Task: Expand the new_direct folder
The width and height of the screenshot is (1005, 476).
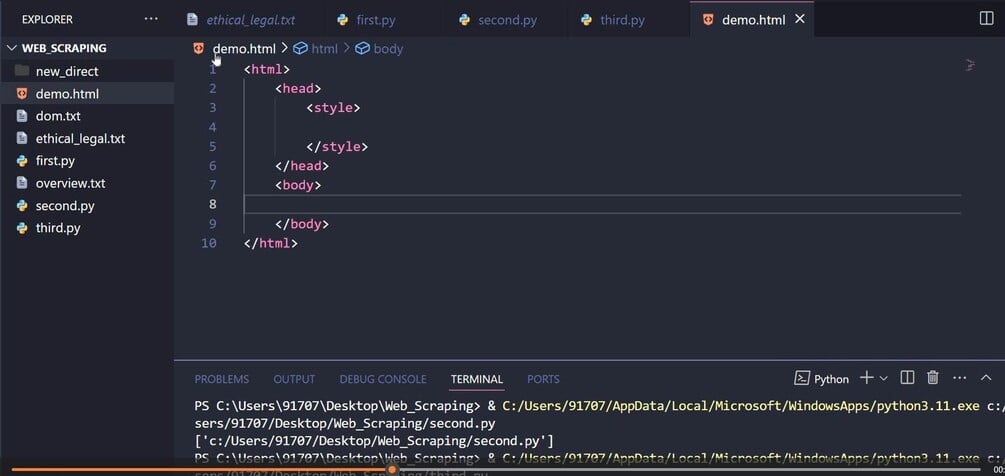Action: click(66, 71)
